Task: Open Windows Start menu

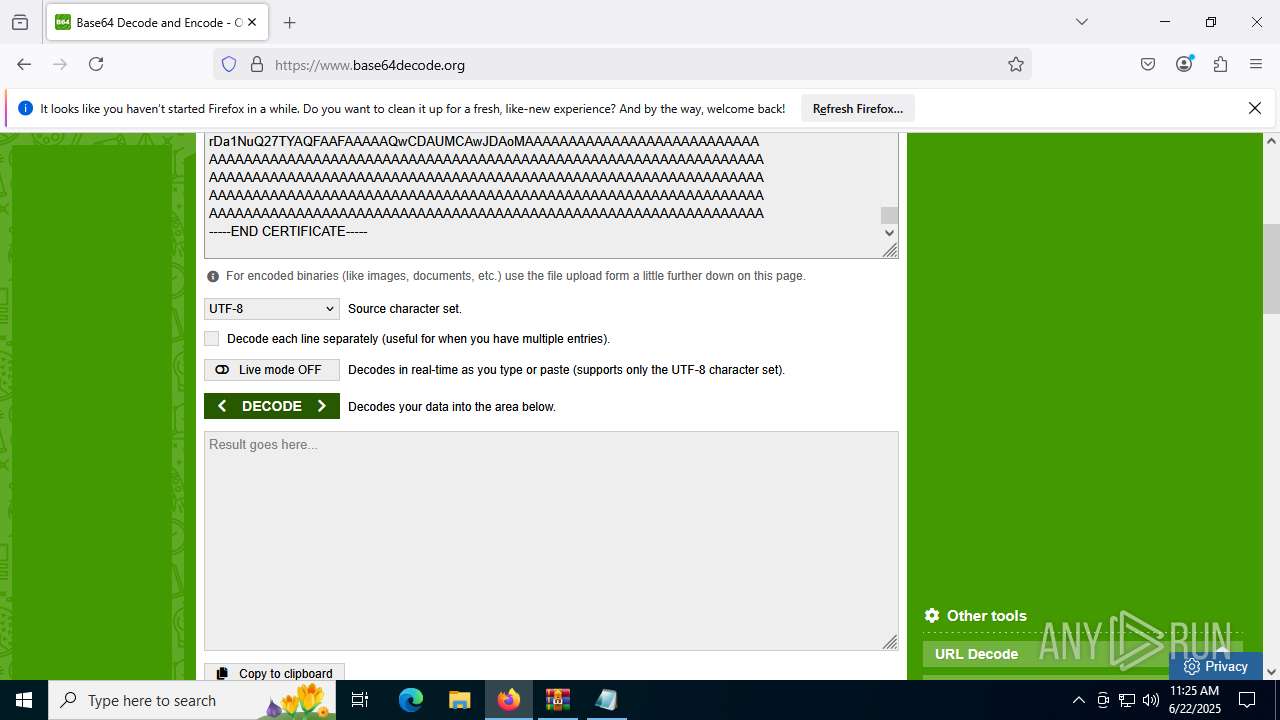Action: coord(24,700)
